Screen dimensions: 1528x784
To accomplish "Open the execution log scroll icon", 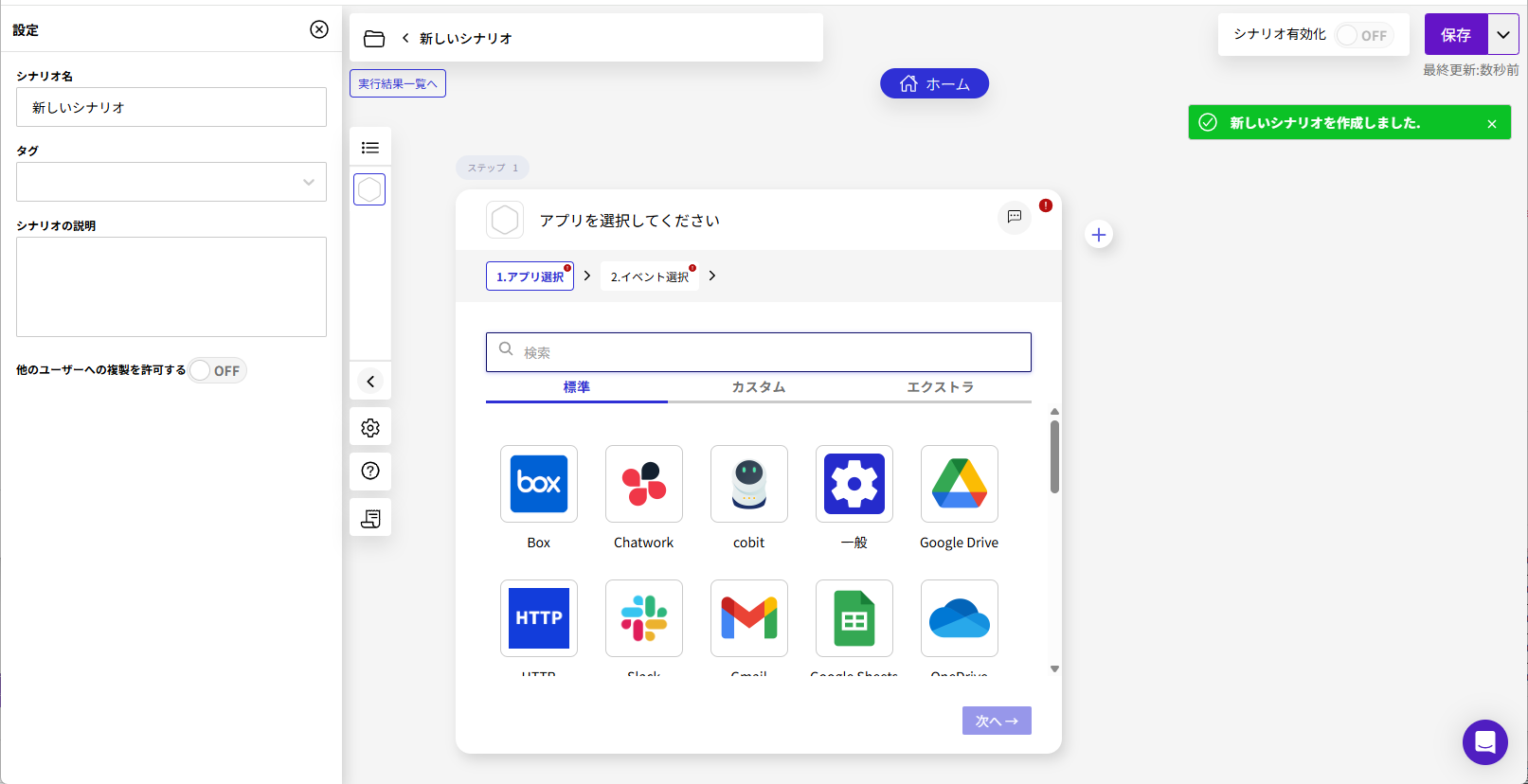I will tap(370, 518).
